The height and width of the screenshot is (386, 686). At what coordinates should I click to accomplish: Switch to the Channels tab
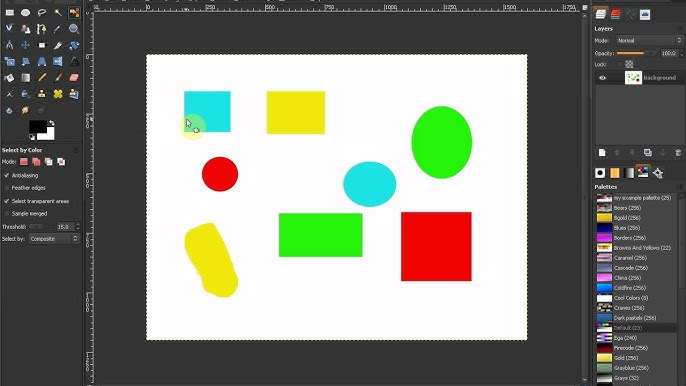click(616, 14)
